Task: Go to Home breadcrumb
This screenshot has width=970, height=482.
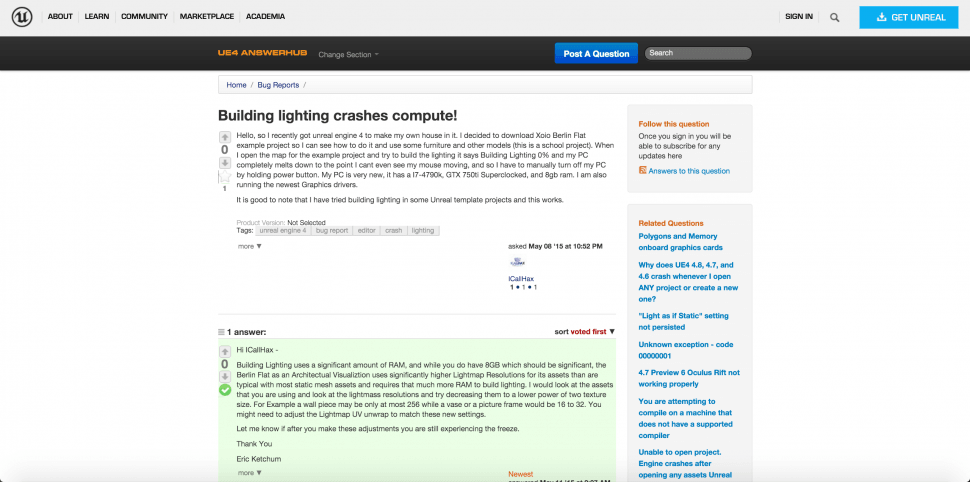Action: (236, 85)
